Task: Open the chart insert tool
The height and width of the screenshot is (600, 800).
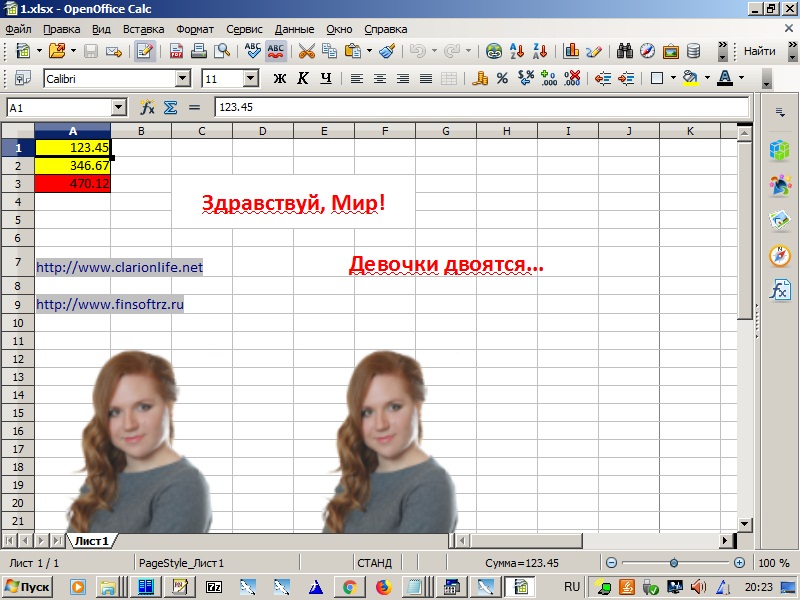Action: pyautogui.click(x=572, y=51)
